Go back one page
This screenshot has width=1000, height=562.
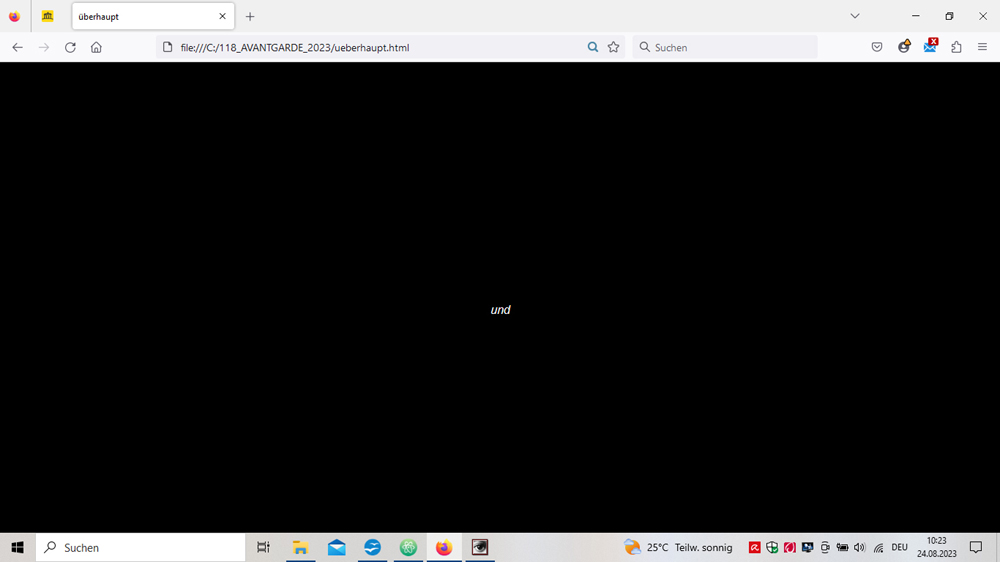click(x=17, y=47)
